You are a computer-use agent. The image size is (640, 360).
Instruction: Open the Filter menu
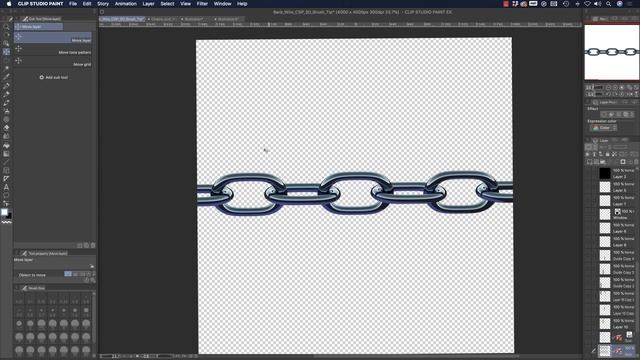coord(202,4)
